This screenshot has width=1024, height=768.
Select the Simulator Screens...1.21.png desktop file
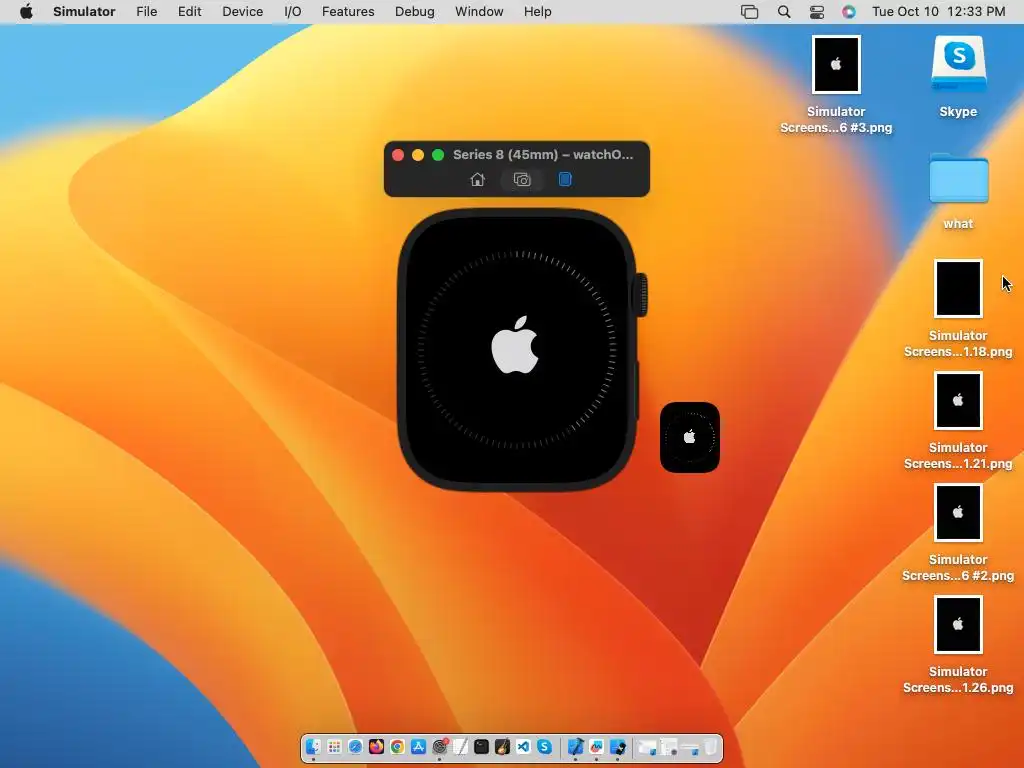(958, 421)
